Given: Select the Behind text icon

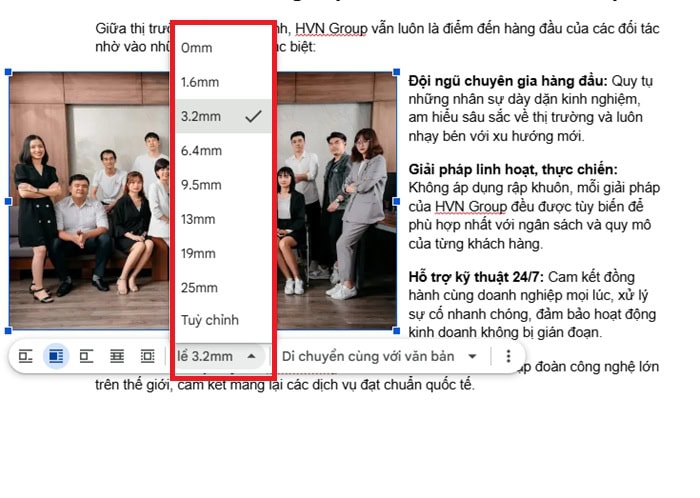Looking at the screenshot, I should (117, 356).
